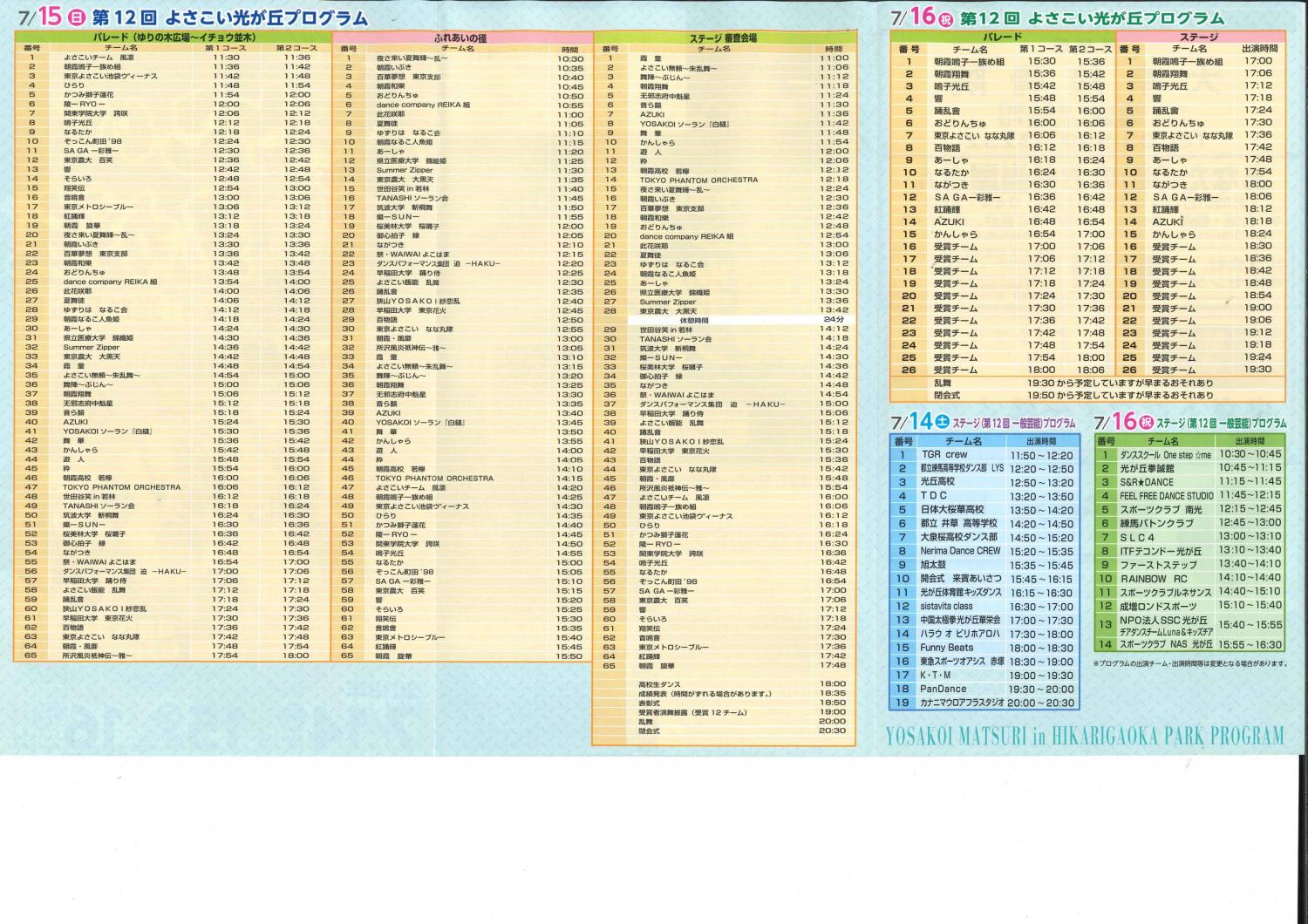
Task: Select 表彰式 in the stage schedule
Action: (650, 703)
